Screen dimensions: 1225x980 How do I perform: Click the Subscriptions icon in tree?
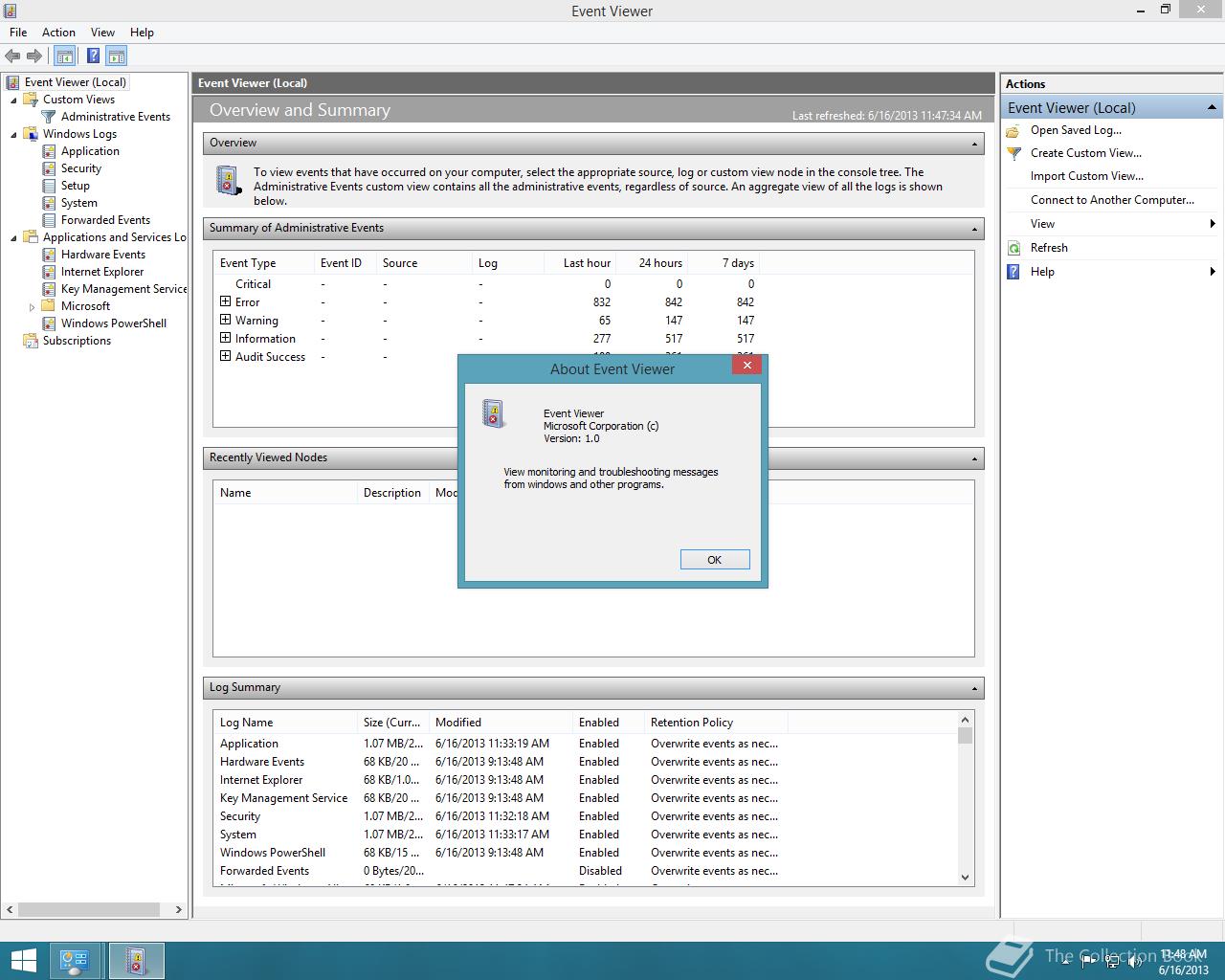(x=31, y=341)
